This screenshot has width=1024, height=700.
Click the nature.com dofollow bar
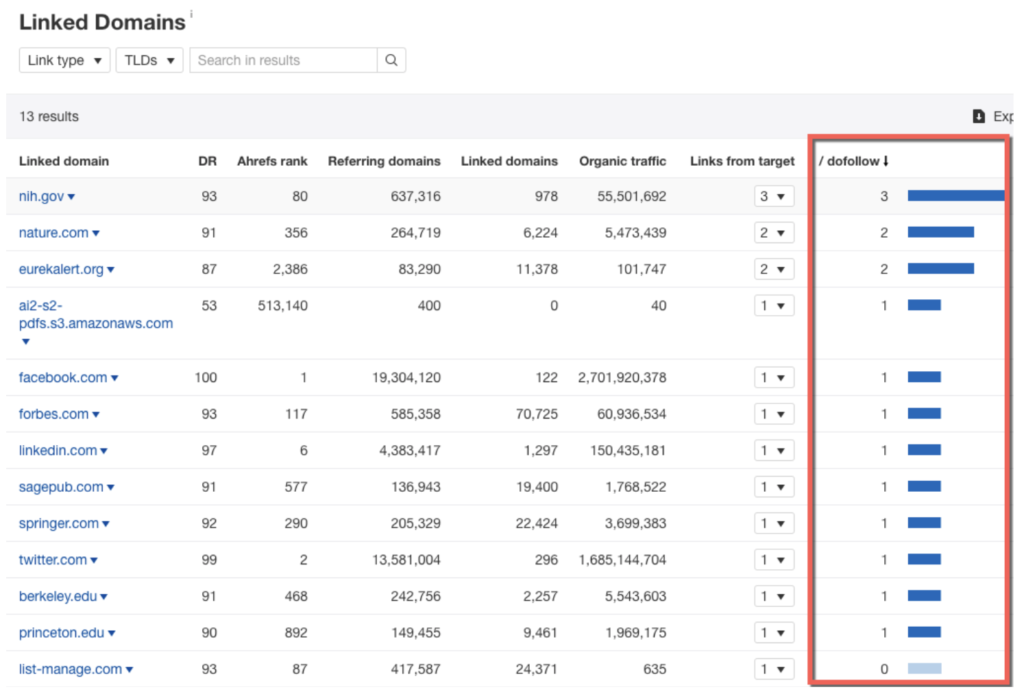click(x=940, y=232)
